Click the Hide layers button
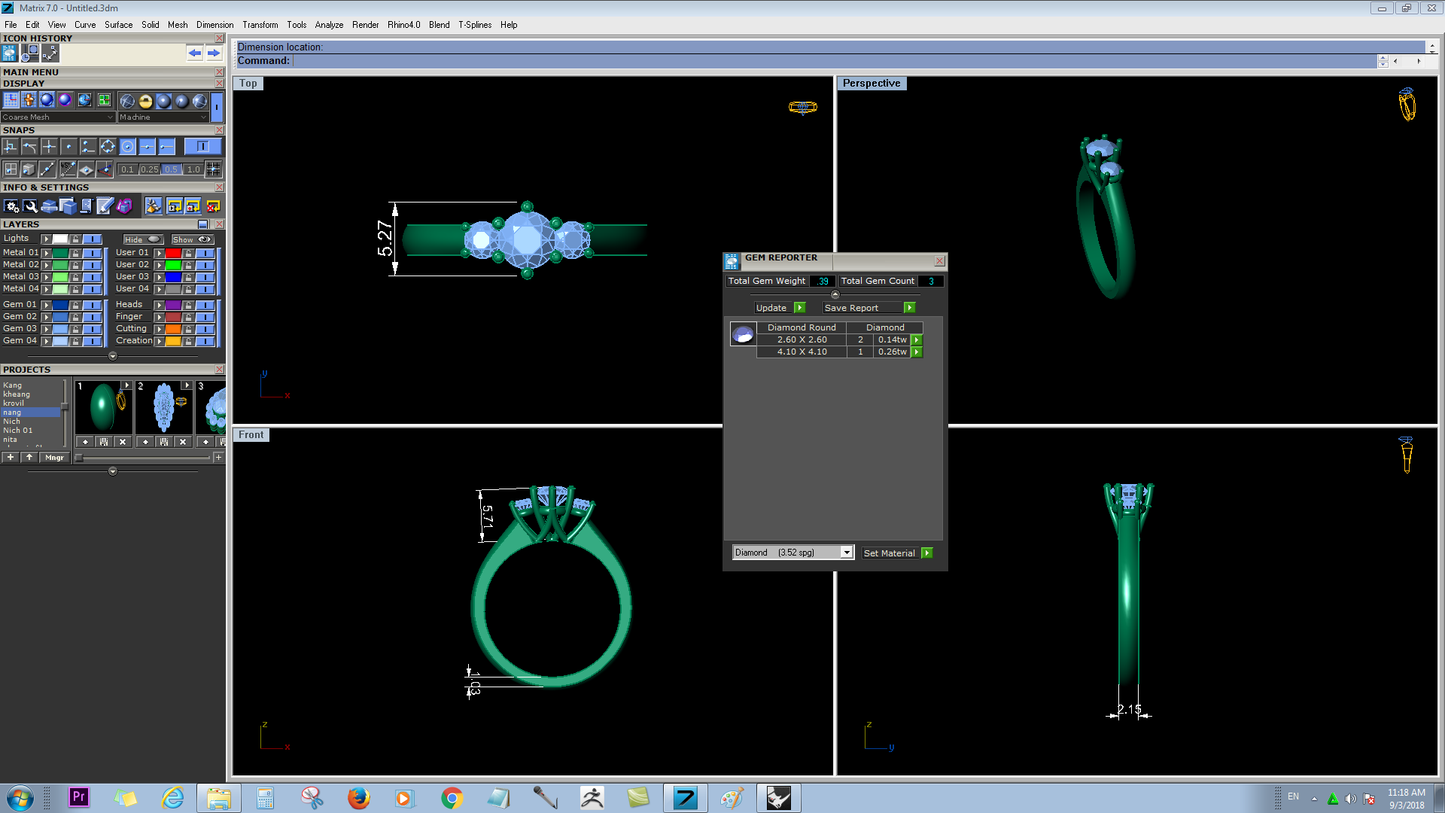This screenshot has height=813, width=1445. click(x=144, y=240)
